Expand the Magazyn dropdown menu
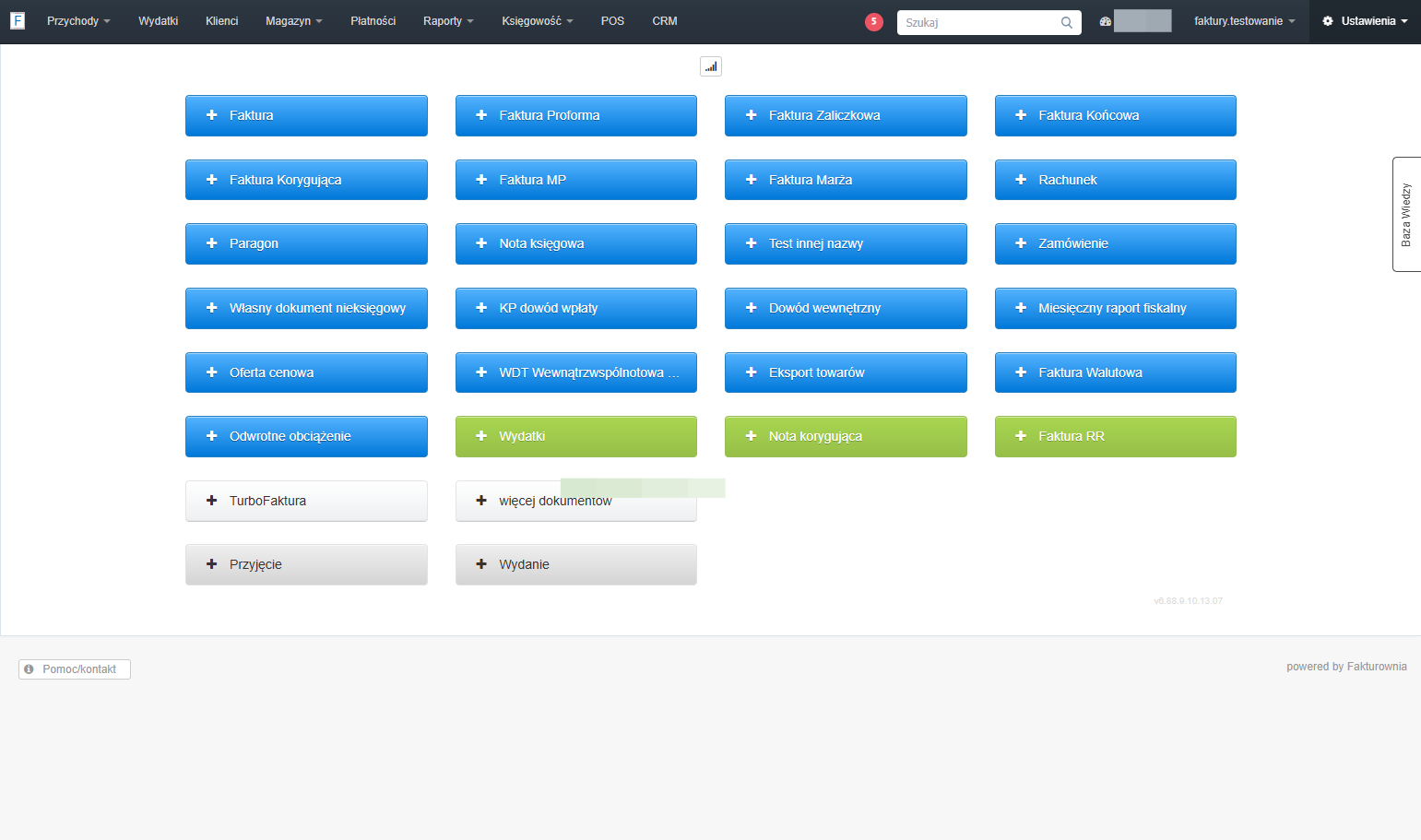1421x840 pixels. [x=294, y=21]
